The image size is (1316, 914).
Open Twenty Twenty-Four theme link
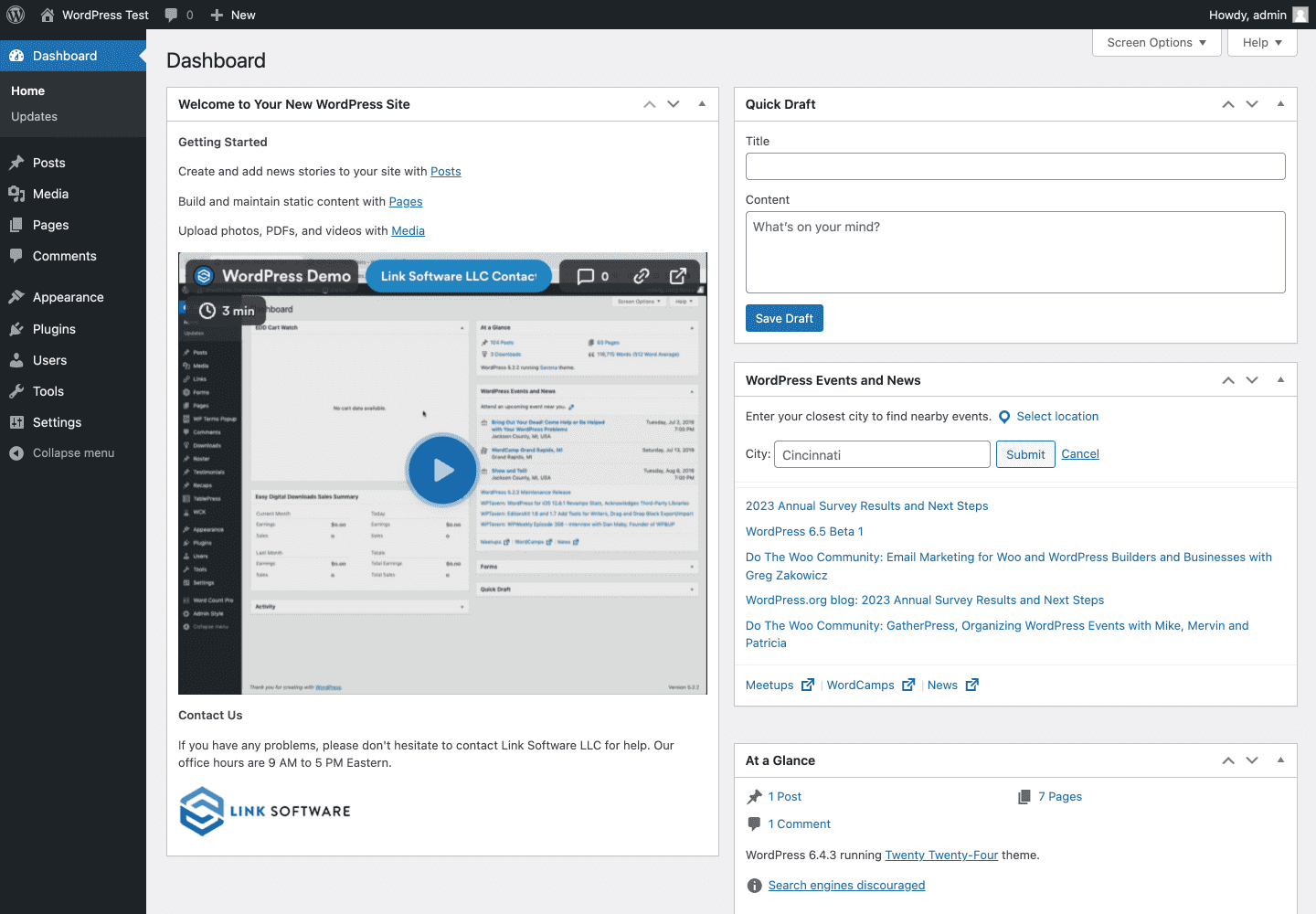coord(941,856)
